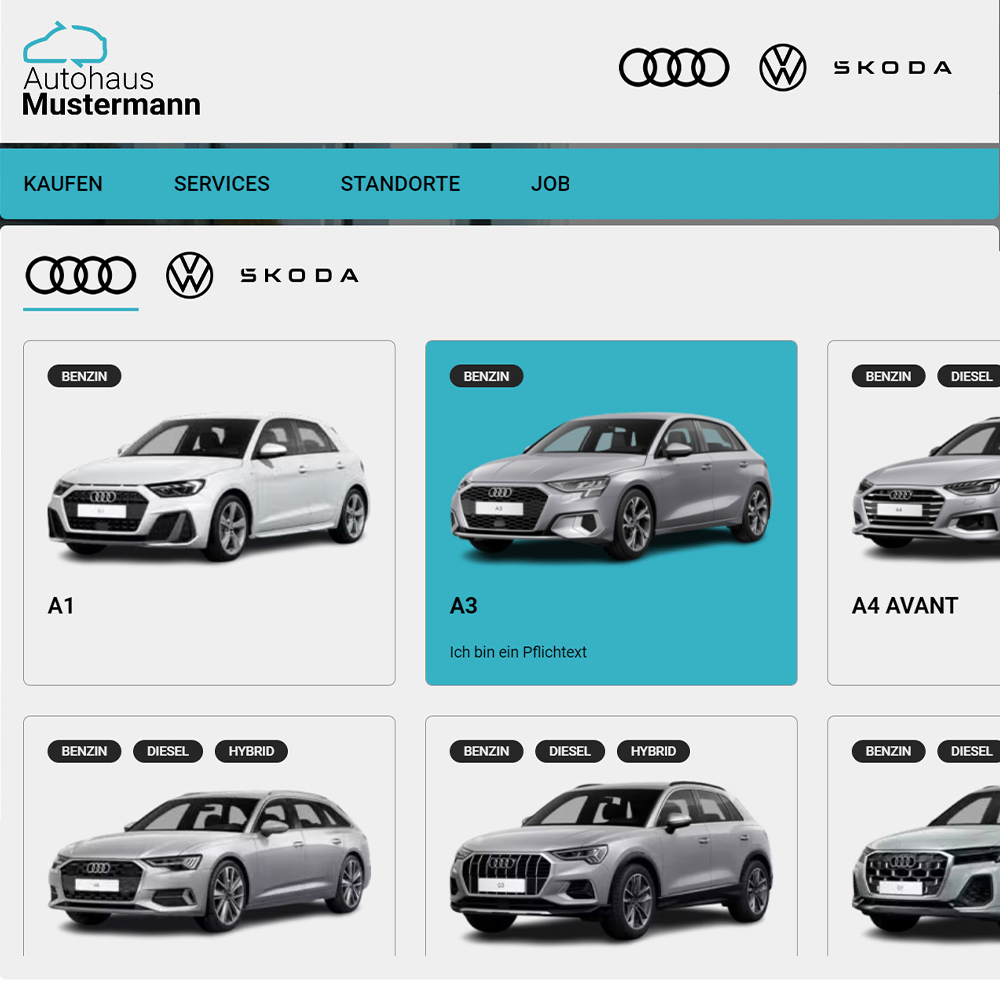Select the Audi brand tab

[x=81, y=275]
